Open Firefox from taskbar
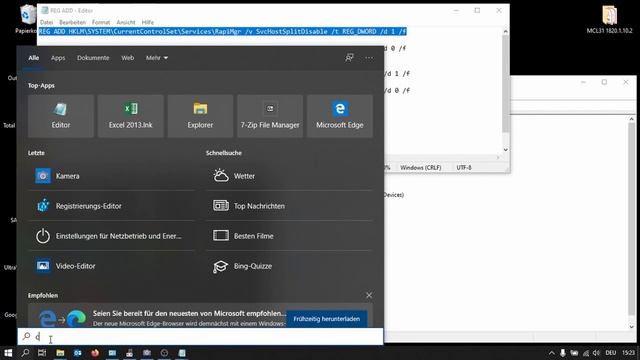The height and width of the screenshot is (360, 640). [95, 353]
